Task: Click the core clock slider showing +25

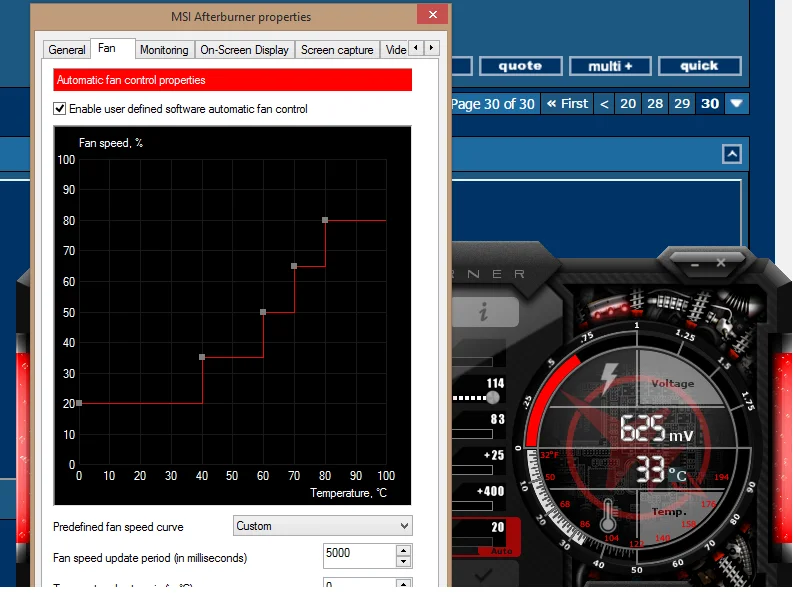Action: (x=472, y=470)
